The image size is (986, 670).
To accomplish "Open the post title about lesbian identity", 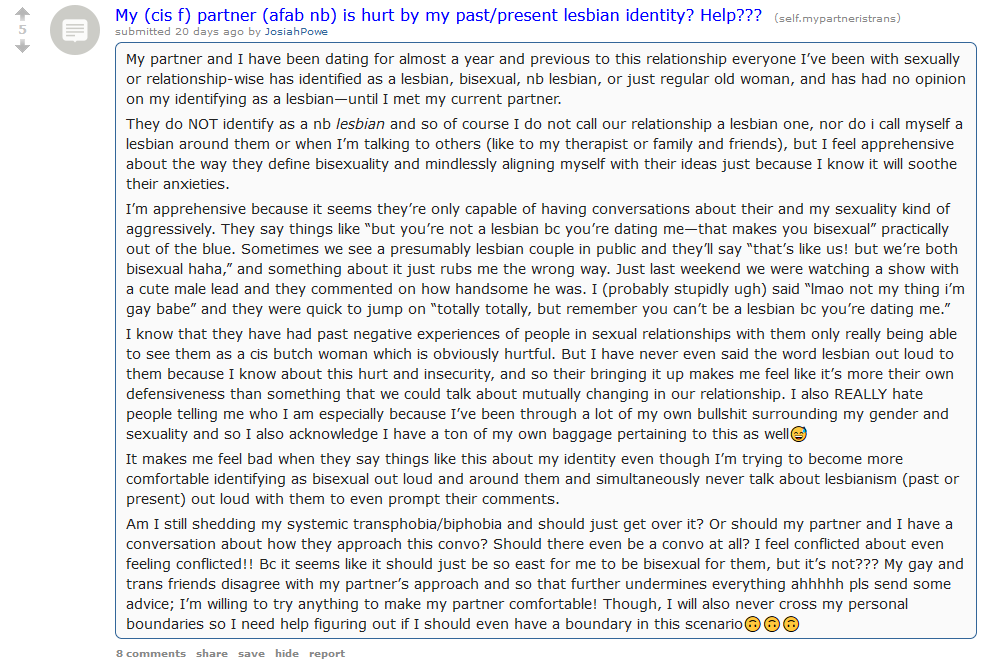I will tap(438, 15).
